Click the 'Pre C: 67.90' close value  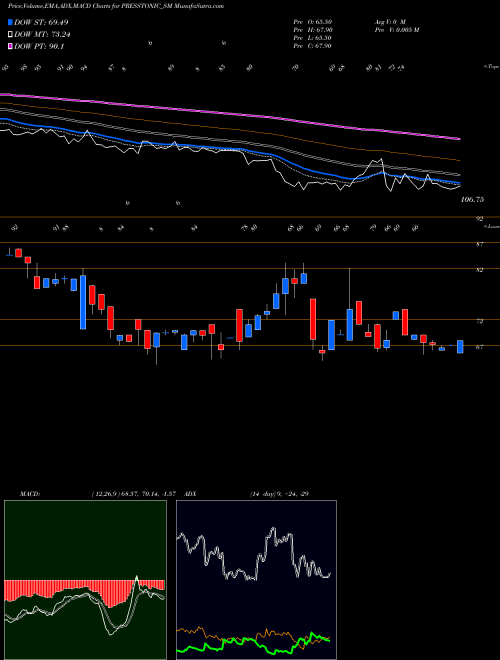(312, 46)
